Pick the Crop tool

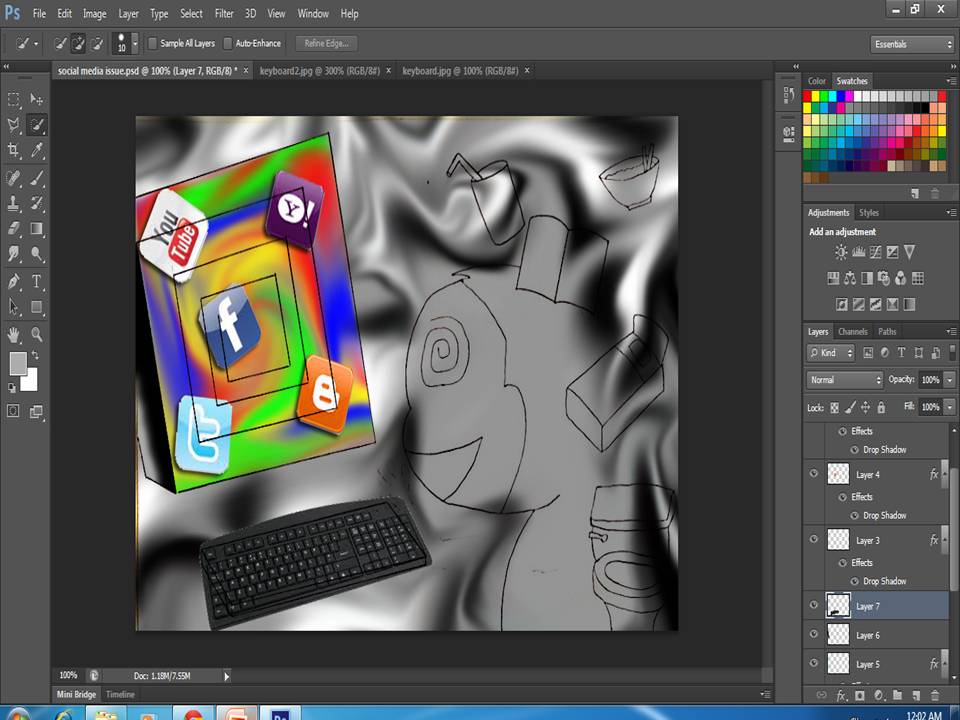(x=13, y=150)
